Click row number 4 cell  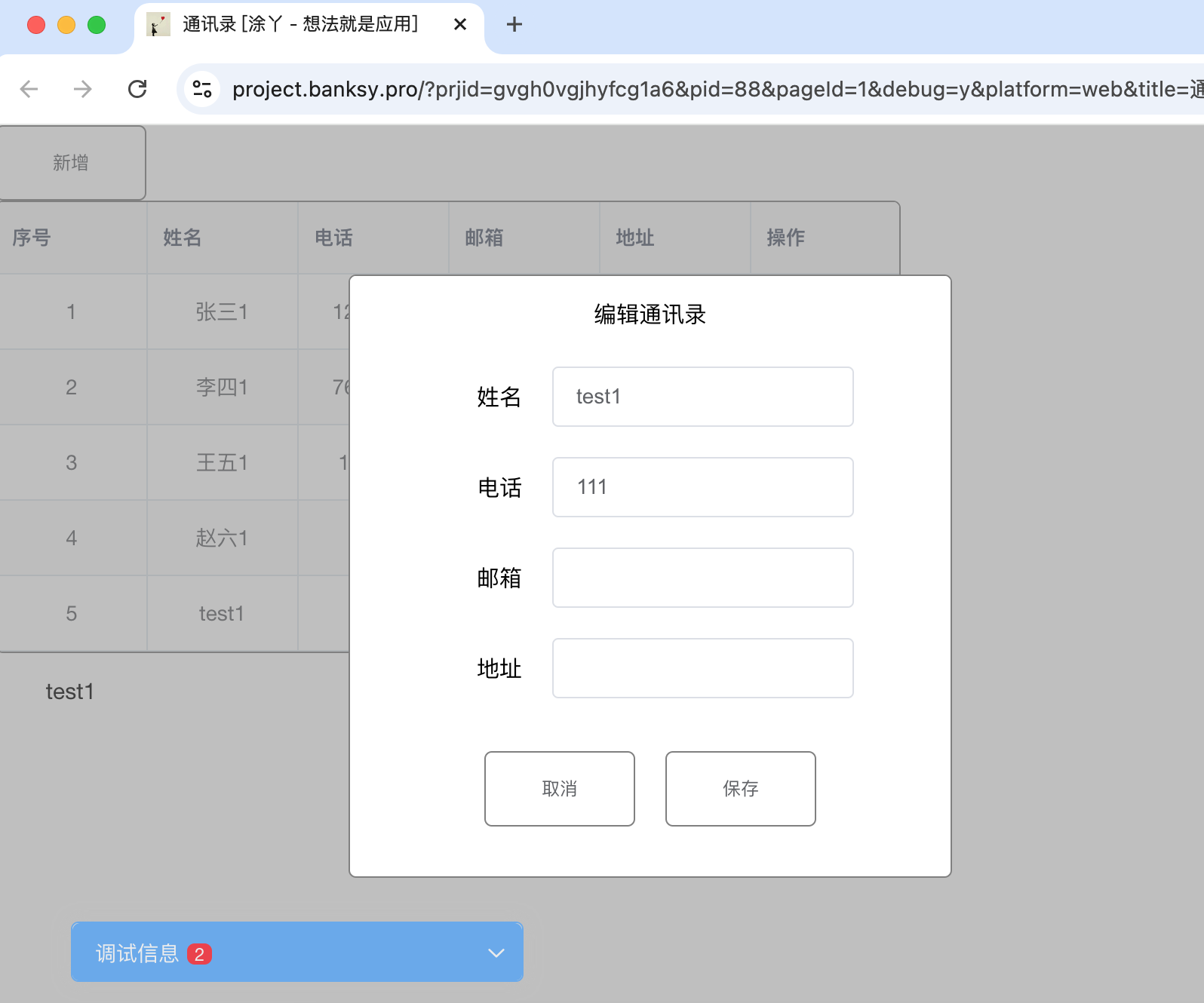tap(72, 538)
